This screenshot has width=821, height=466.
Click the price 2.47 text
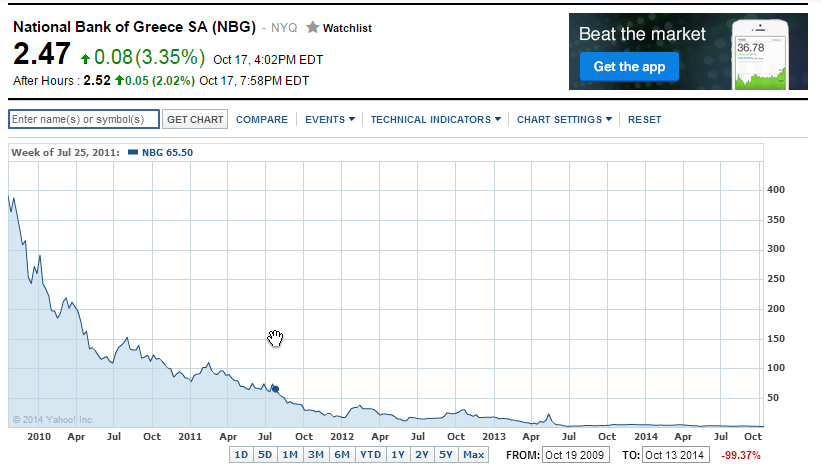[41, 54]
